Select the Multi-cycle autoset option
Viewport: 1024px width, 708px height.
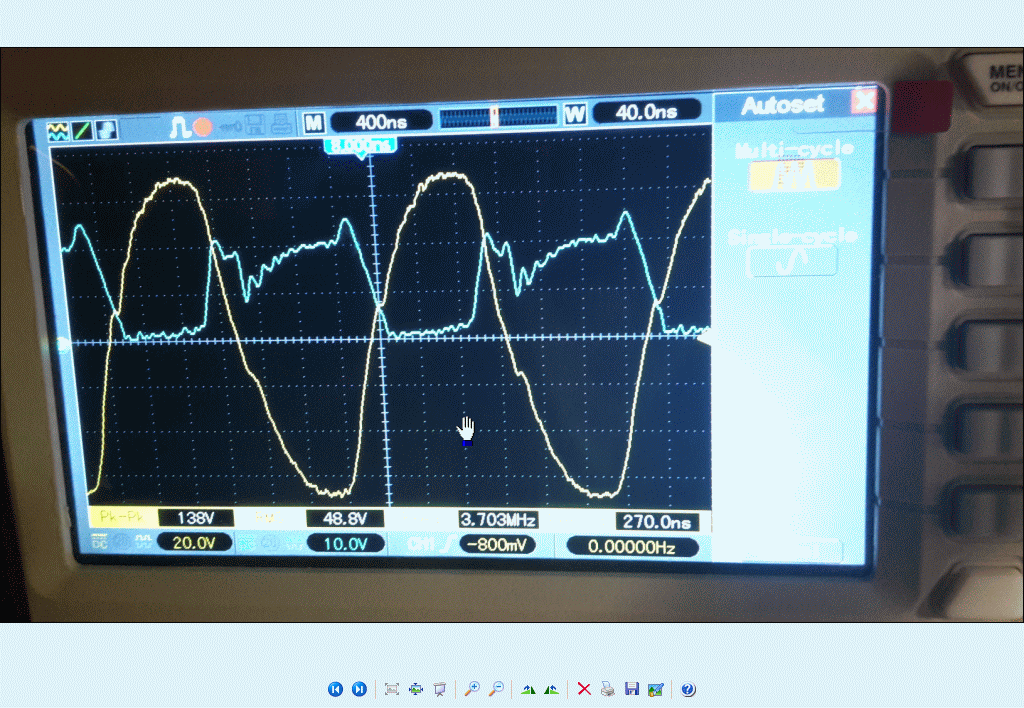(x=795, y=174)
